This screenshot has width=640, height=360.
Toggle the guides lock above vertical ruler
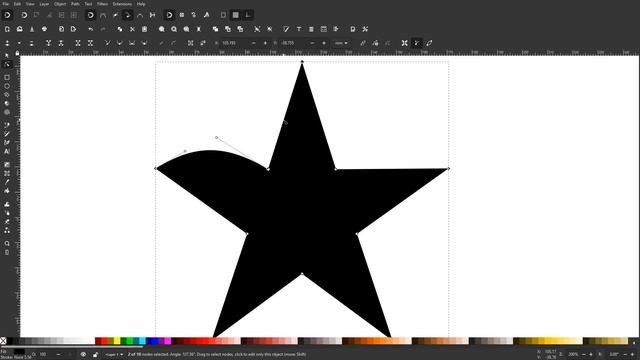click(x=17, y=53)
